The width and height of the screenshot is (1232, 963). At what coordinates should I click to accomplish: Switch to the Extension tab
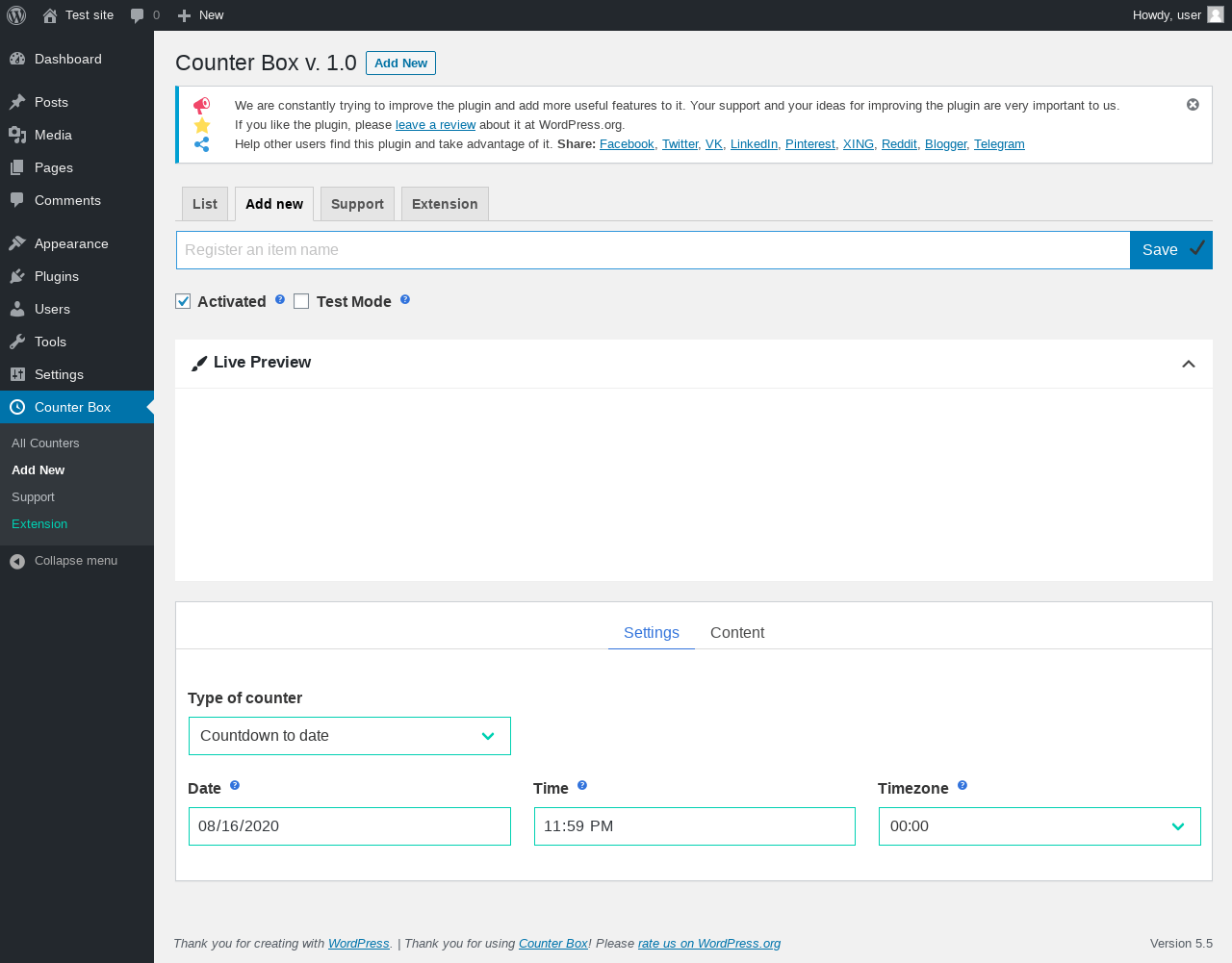tap(445, 204)
